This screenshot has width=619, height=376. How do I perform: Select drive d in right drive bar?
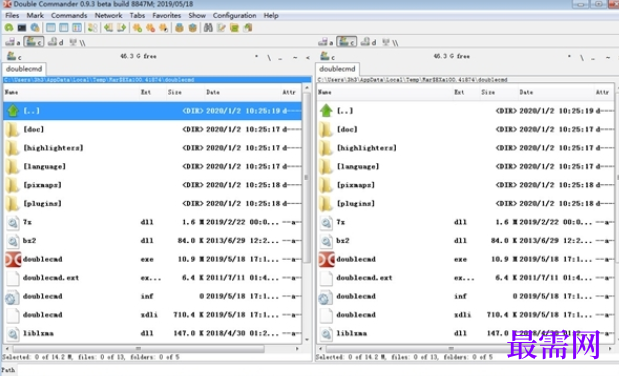point(369,42)
